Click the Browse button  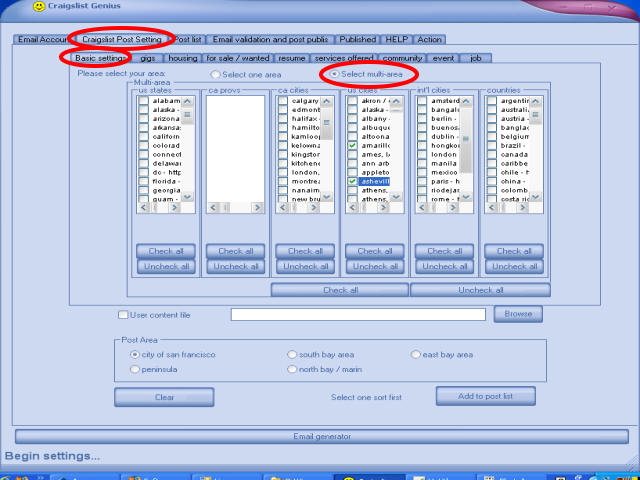(518, 314)
